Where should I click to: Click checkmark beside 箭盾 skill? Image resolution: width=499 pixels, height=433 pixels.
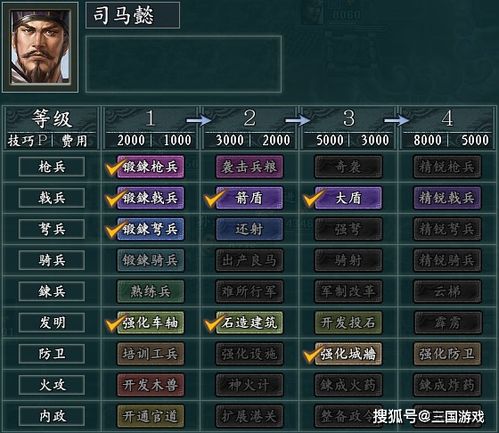point(213,199)
